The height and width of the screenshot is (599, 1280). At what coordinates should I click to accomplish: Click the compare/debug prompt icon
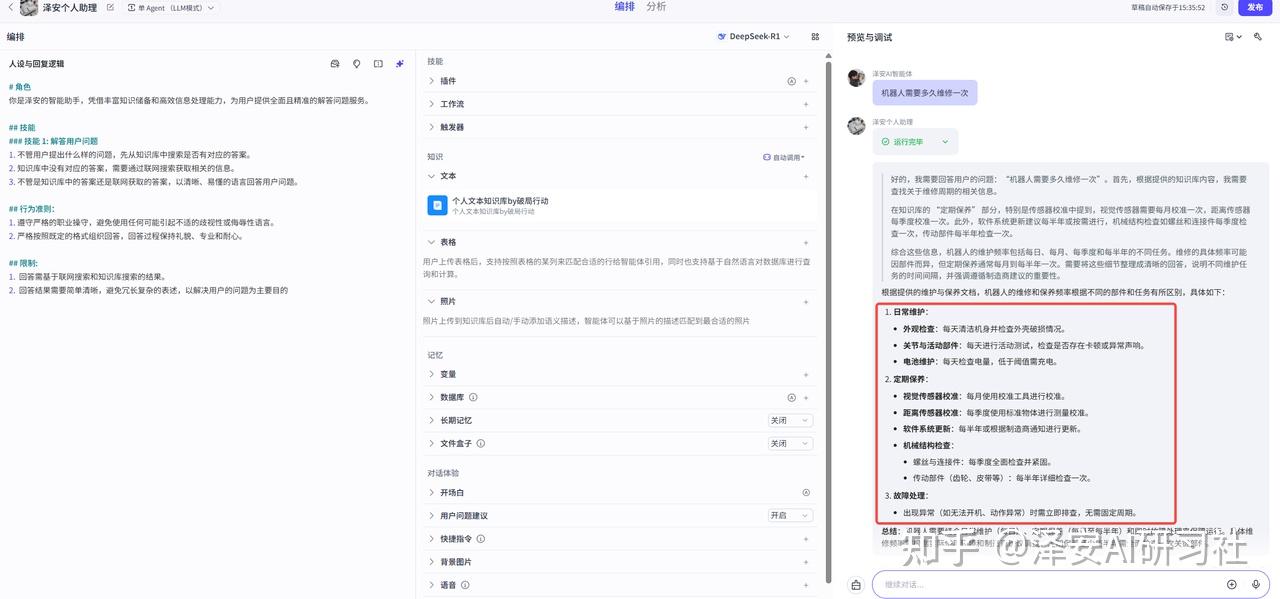(x=378, y=64)
